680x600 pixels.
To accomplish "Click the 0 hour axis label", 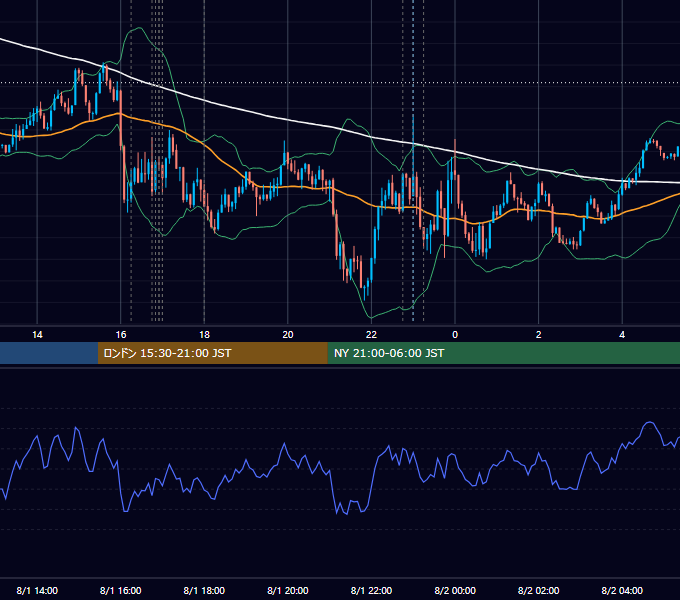I will 455,335.
